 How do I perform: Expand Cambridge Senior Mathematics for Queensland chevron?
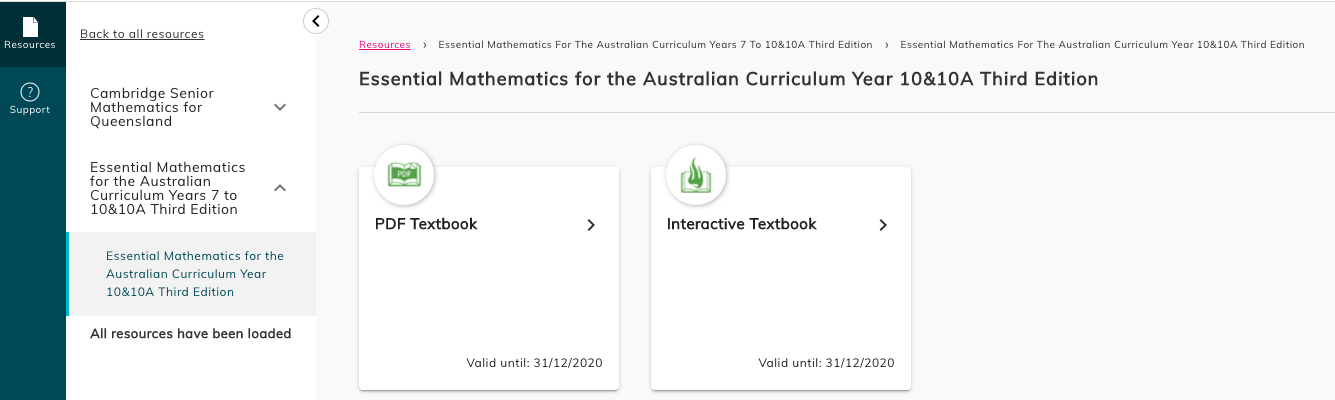tap(280, 107)
